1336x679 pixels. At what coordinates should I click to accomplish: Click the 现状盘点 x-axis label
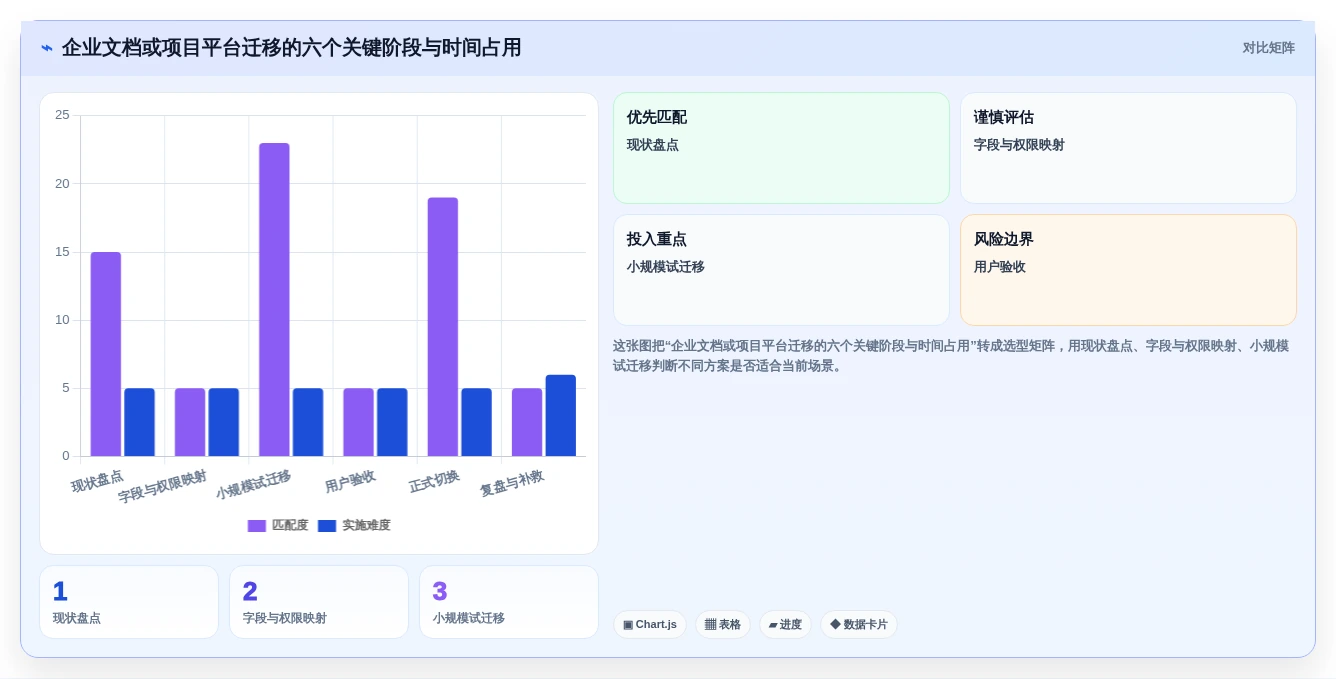click(x=97, y=481)
